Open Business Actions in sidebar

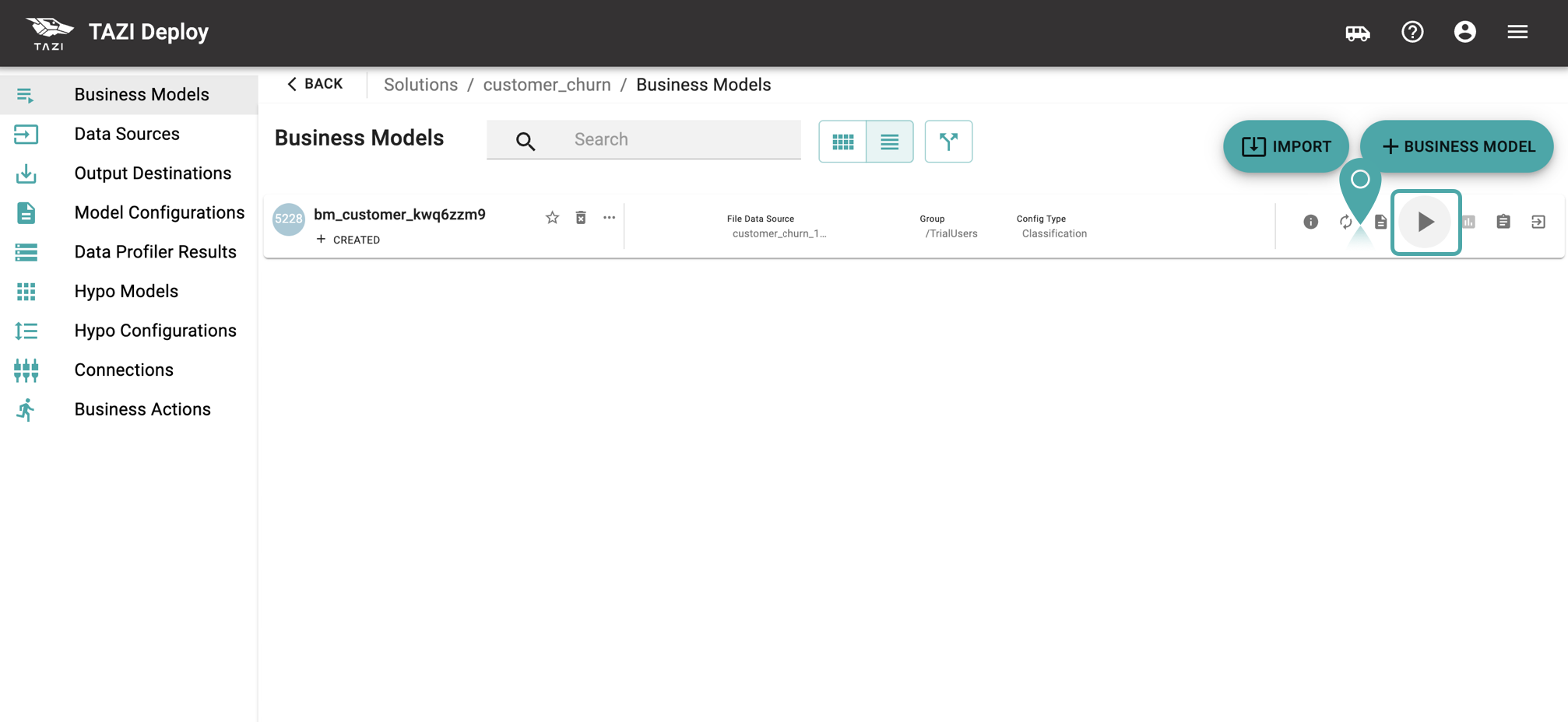tap(128, 409)
